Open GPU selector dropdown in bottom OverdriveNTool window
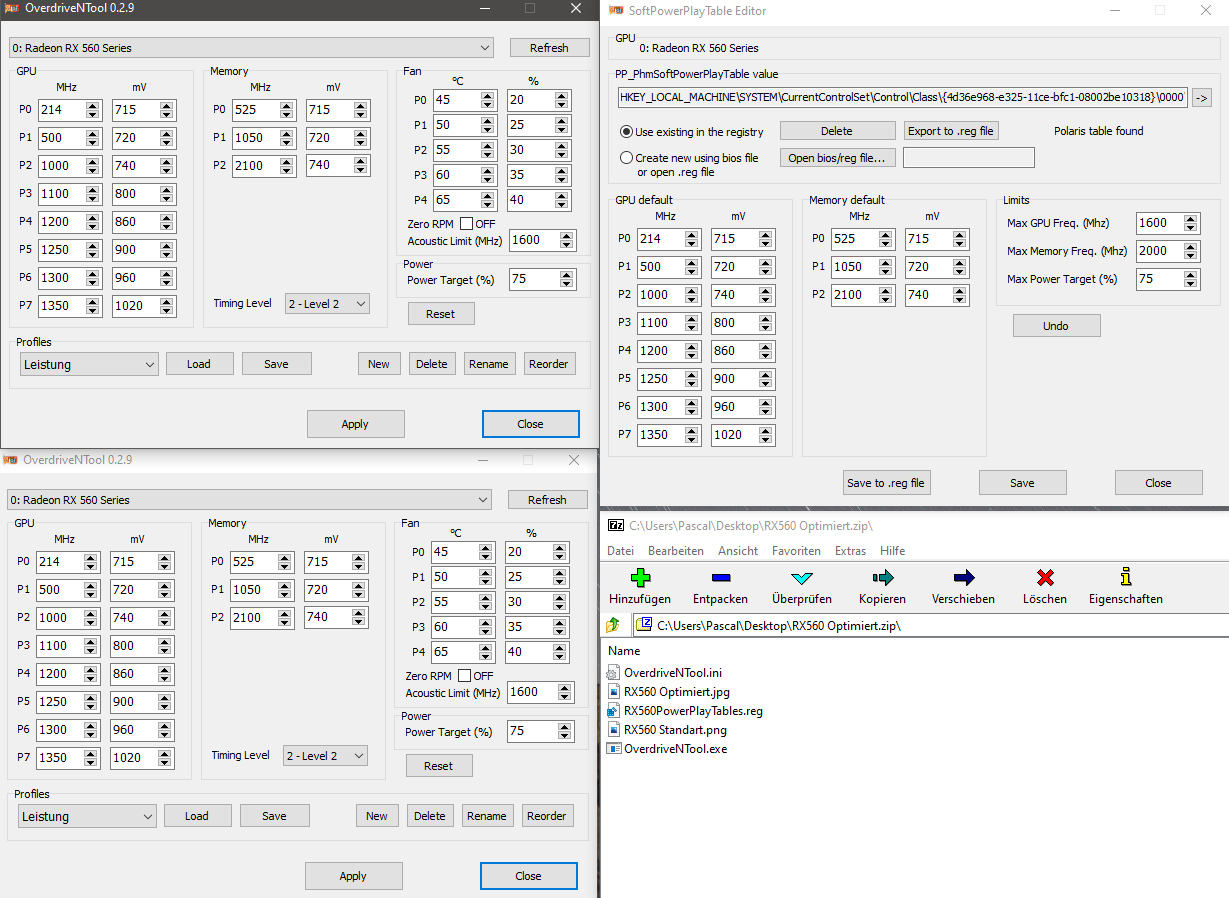 [x=249, y=500]
